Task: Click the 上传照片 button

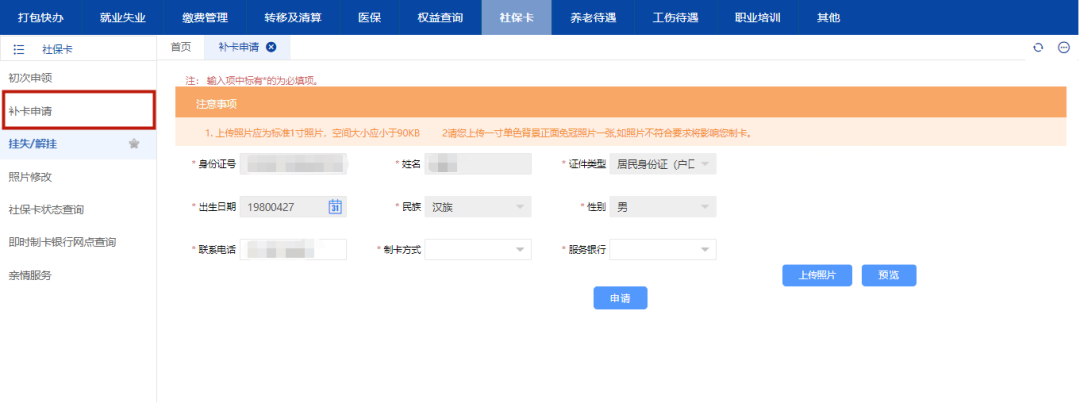Action: [x=817, y=275]
